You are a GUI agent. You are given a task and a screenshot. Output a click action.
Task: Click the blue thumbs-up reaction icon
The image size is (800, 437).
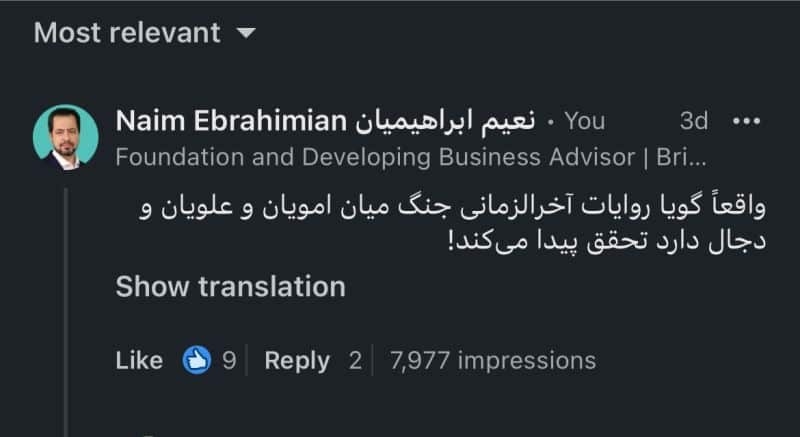tap(197, 360)
